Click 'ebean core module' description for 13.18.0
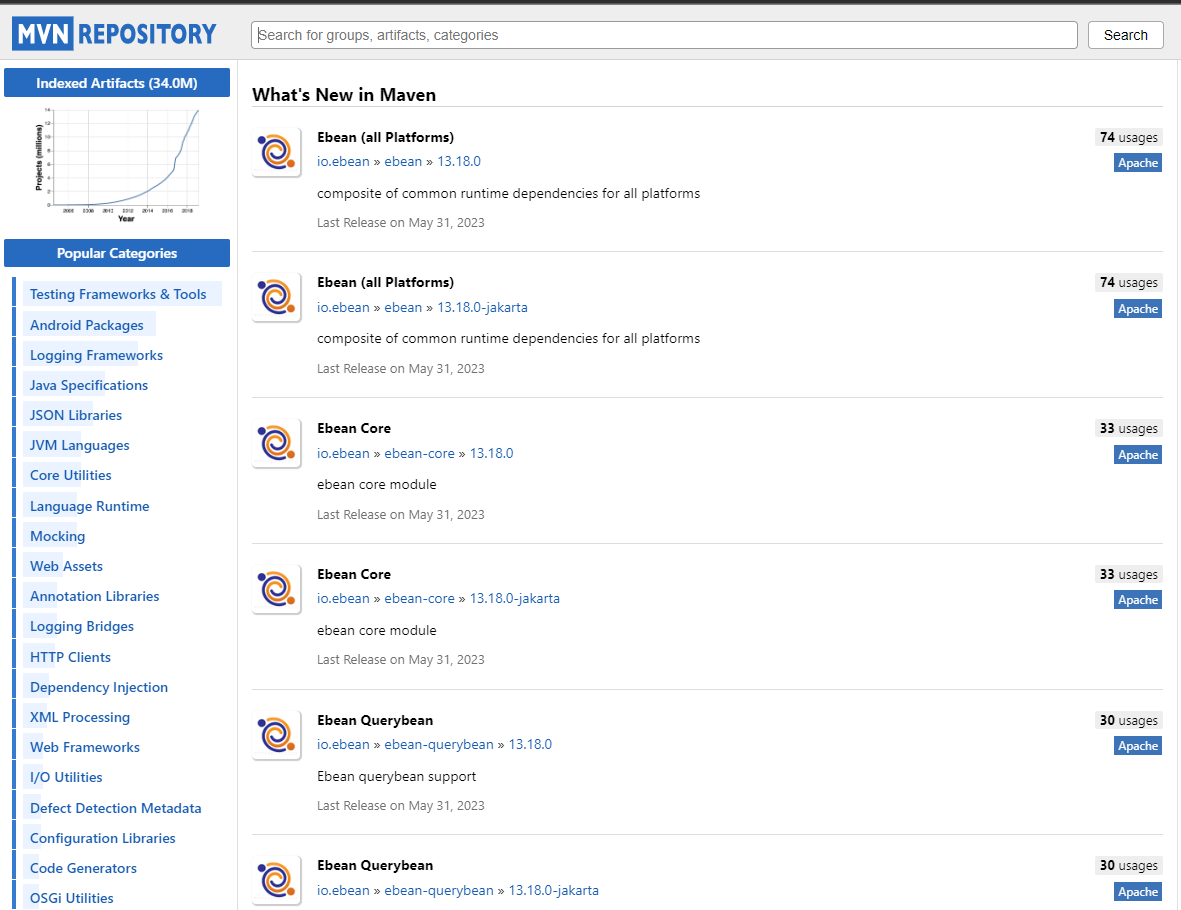Screen dimensions: 1181x910 pyautogui.click(x=377, y=484)
